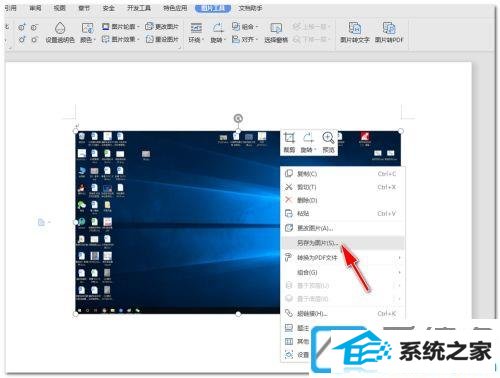Choose Change Picture (更改图片(A)...) in context menu
Screen dimensions: 500x378
coord(343,228)
